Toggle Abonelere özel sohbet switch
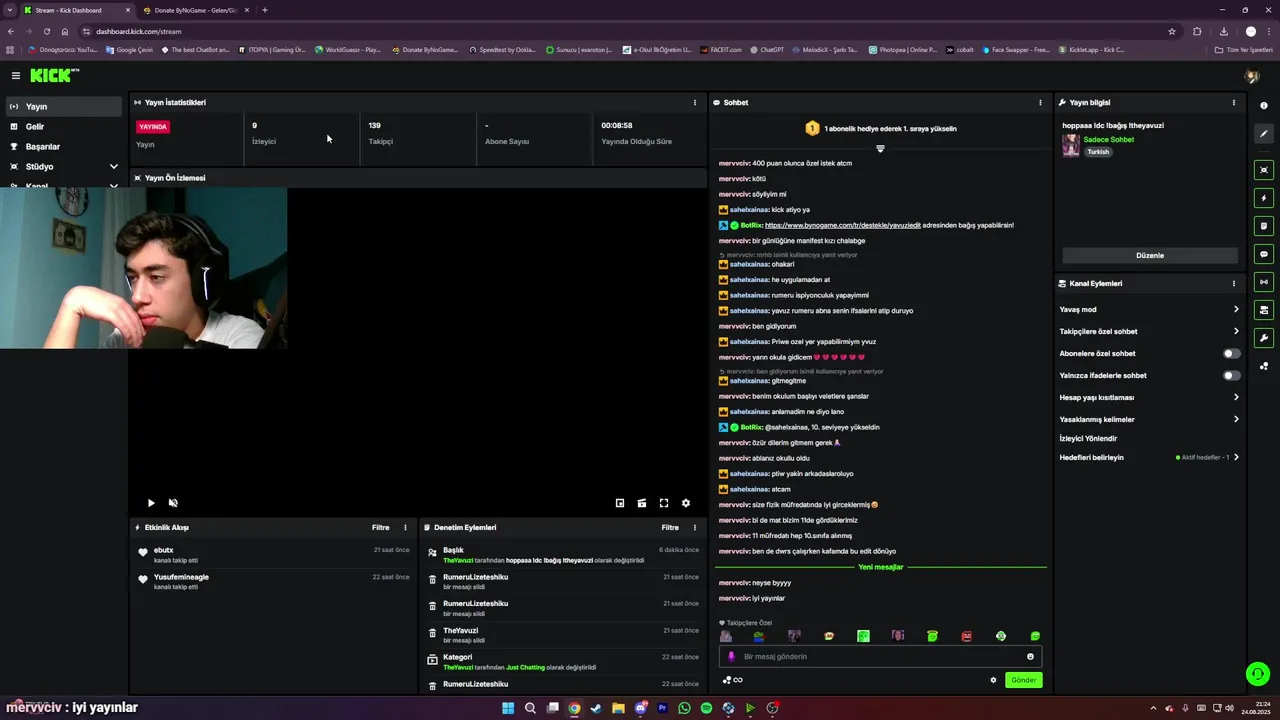The width and height of the screenshot is (1280, 720). click(1232, 353)
